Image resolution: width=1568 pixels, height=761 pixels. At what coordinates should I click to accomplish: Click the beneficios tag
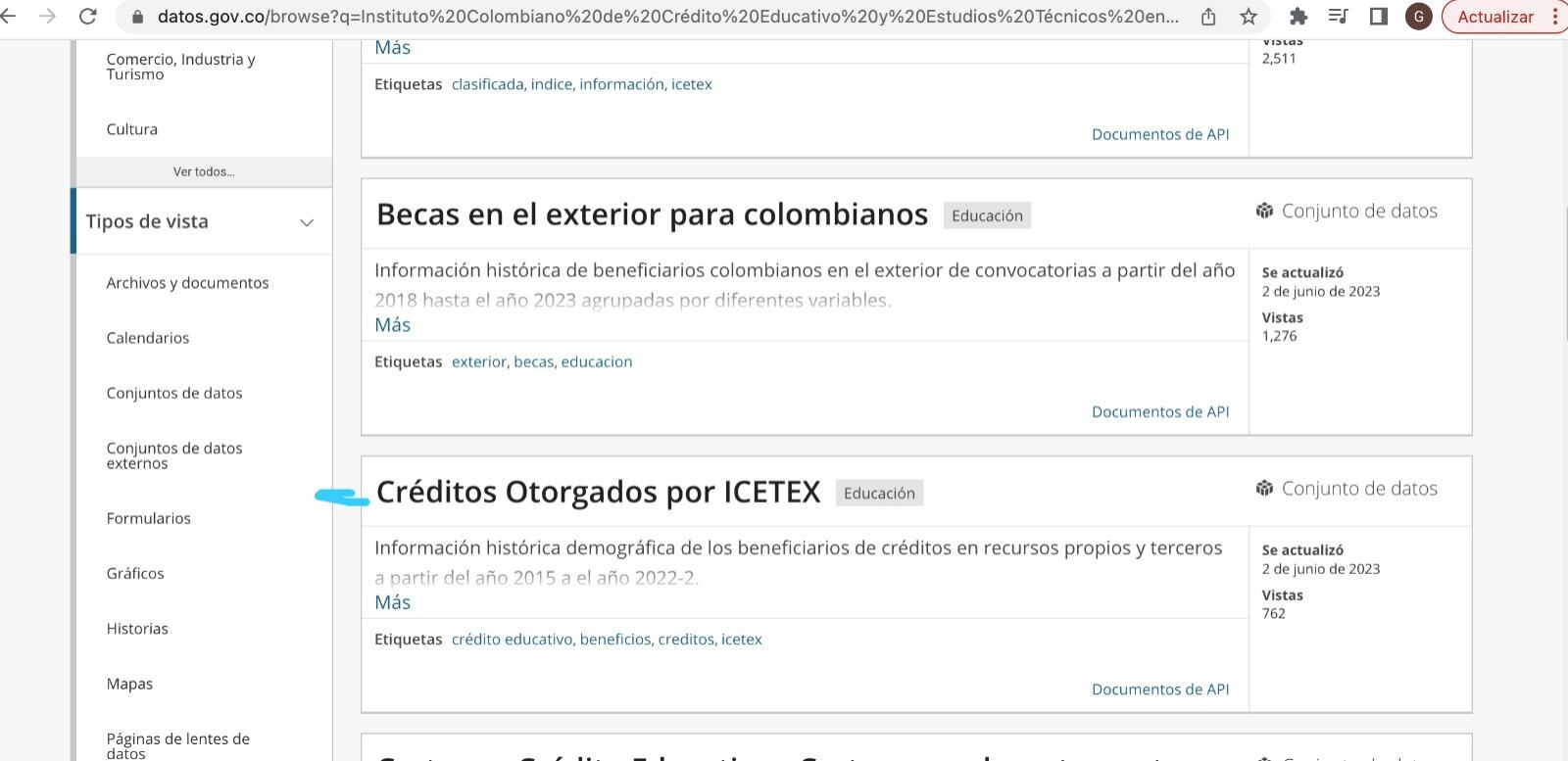click(x=615, y=640)
